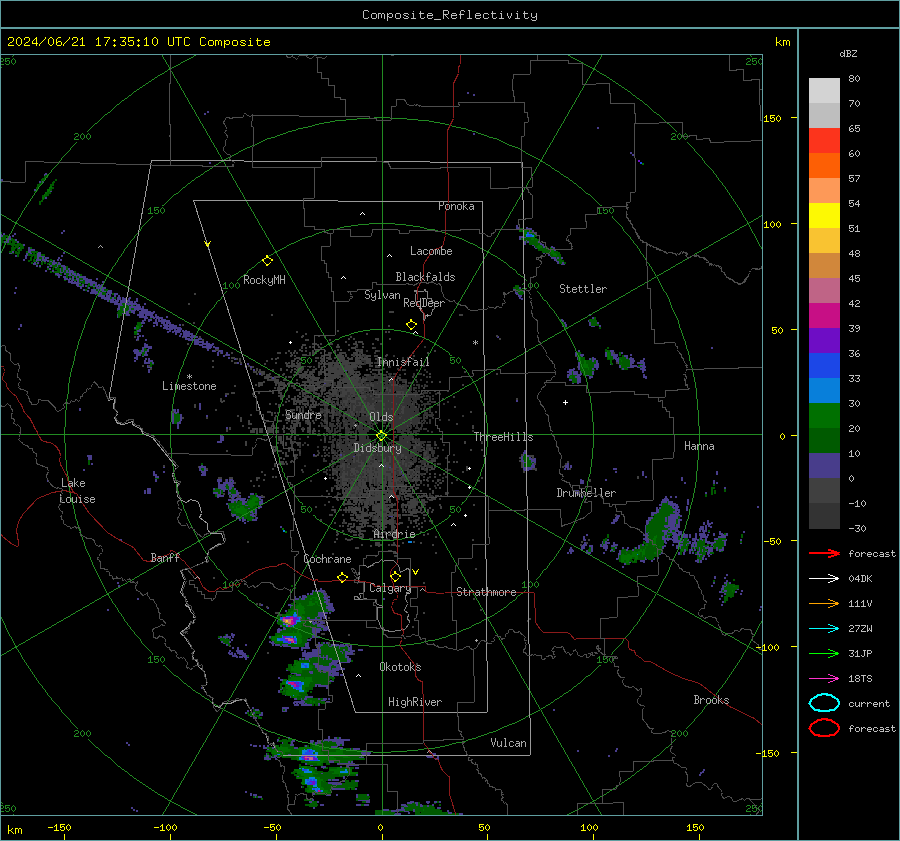
Task: Click the green echo west of Brooks near Drumheller
Action: [x=654, y=534]
